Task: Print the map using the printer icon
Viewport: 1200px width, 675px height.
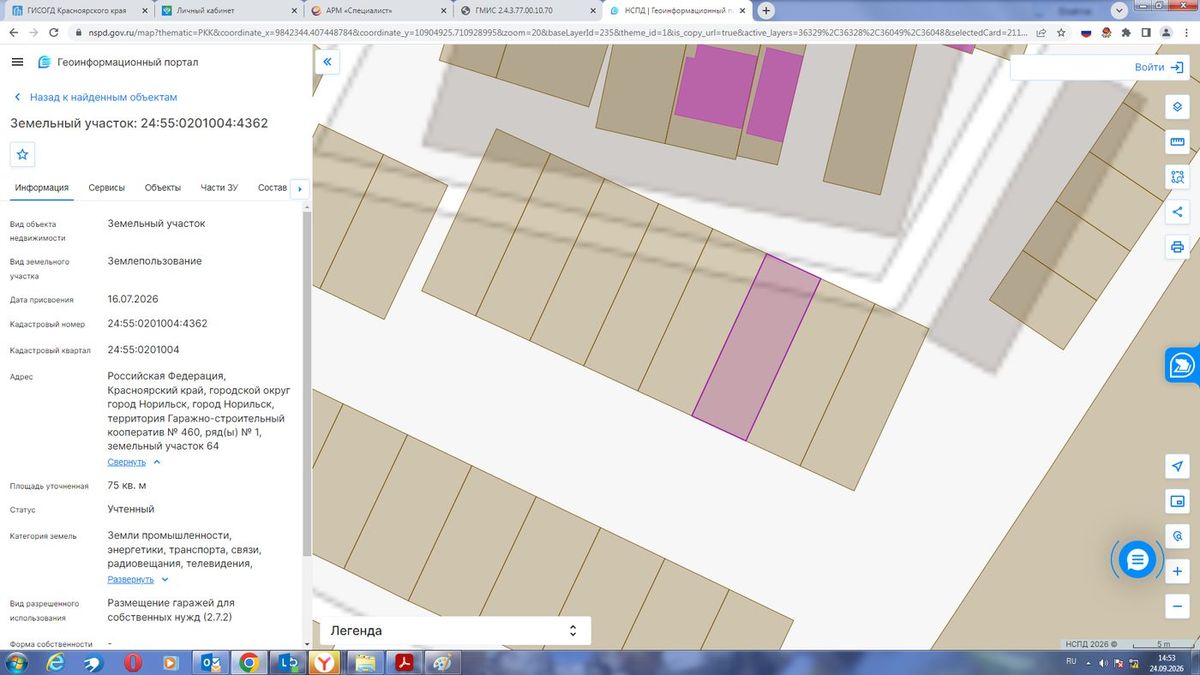Action: [1177, 247]
